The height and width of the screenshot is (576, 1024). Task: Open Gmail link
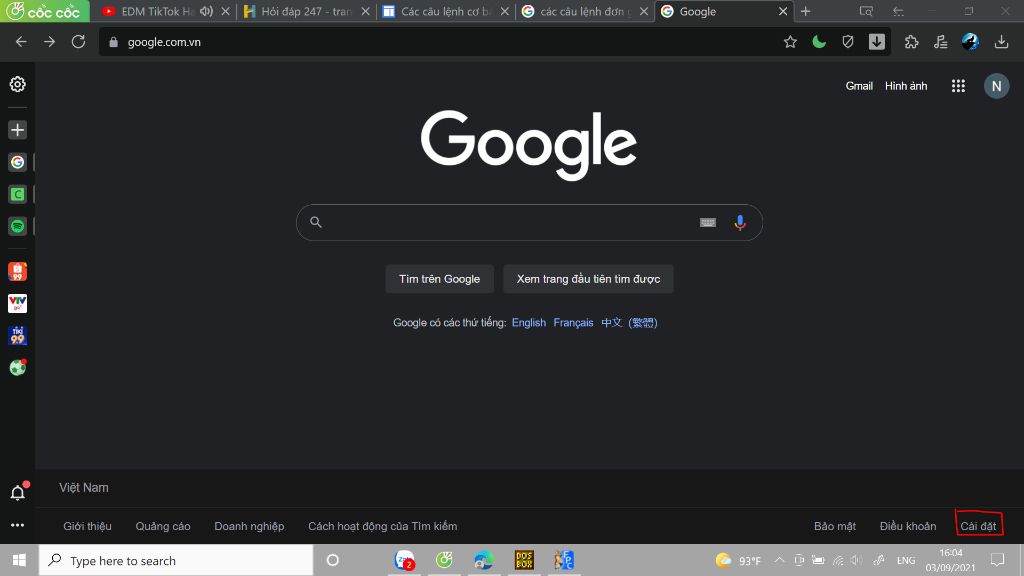[x=859, y=86]
